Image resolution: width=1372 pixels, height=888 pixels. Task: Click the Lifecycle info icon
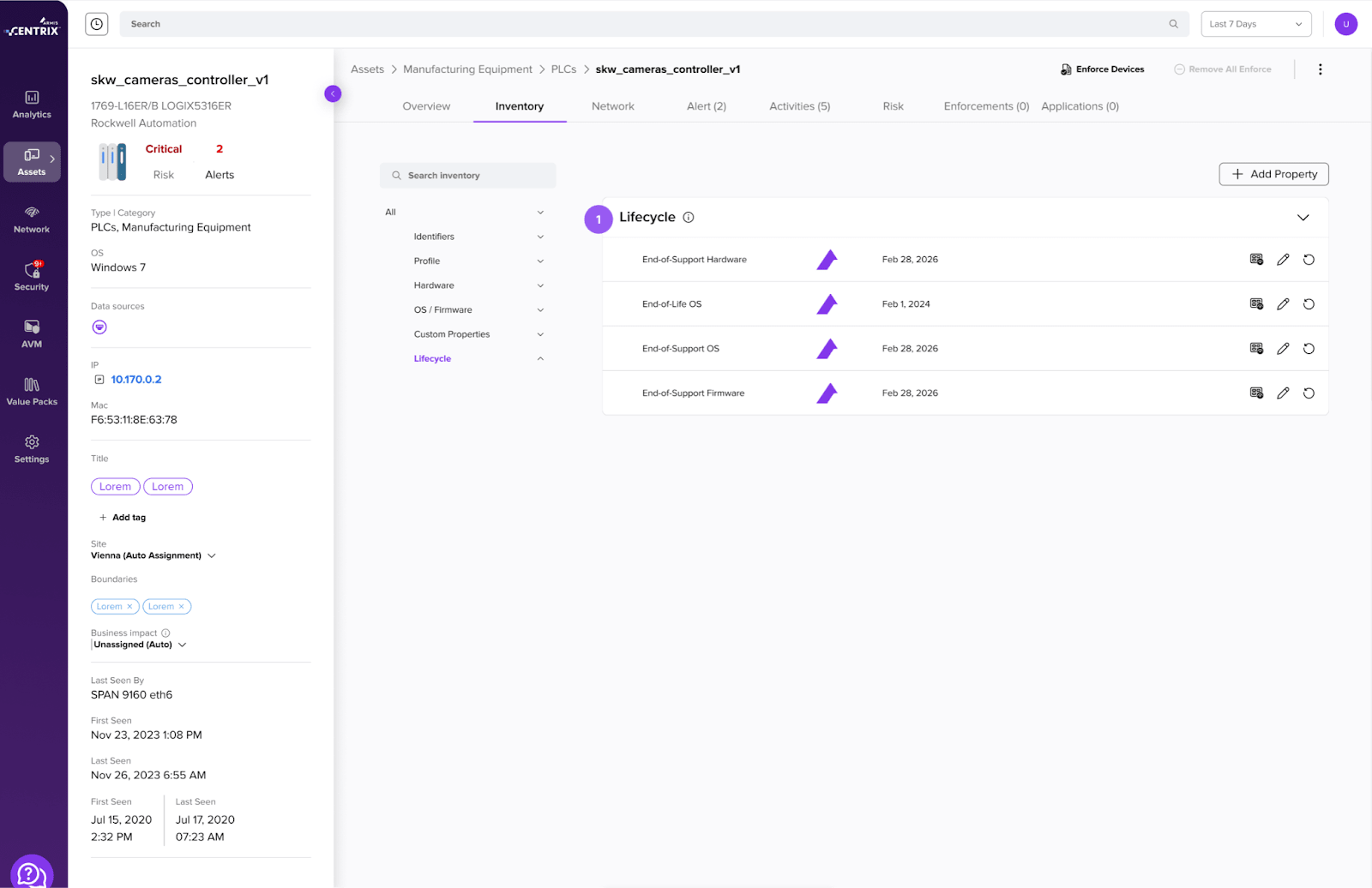(688, 218)
